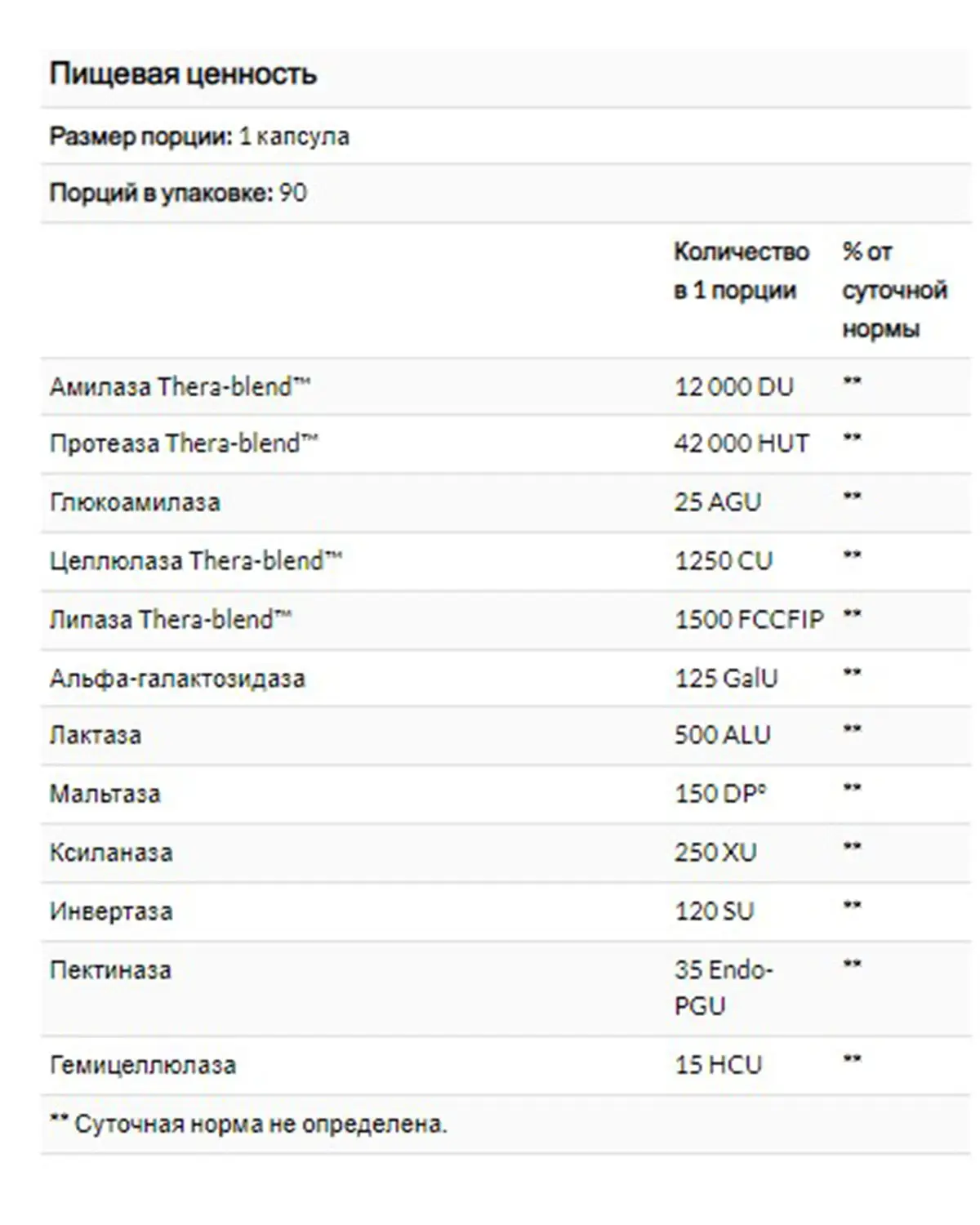Viewport: 980px width, 1225px height.
Task: Select the Лактаза ingredient name
Action: point(96,735)
